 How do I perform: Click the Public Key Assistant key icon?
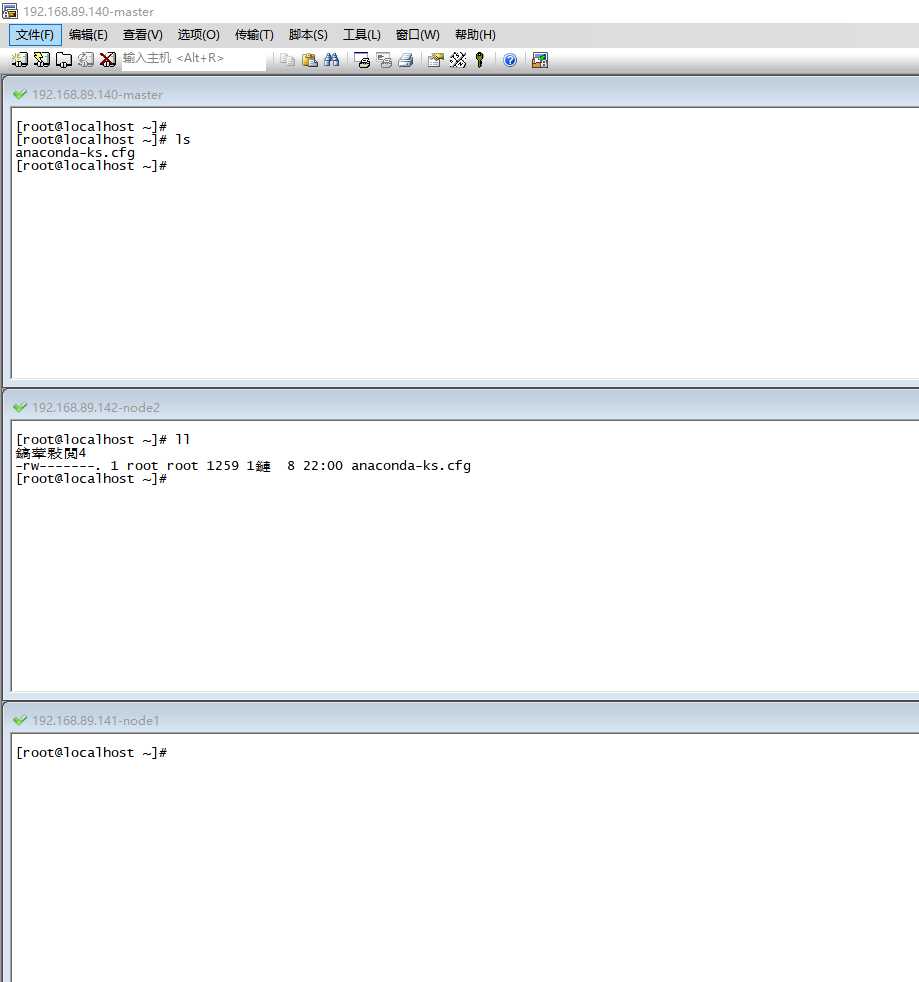point(480,59)
